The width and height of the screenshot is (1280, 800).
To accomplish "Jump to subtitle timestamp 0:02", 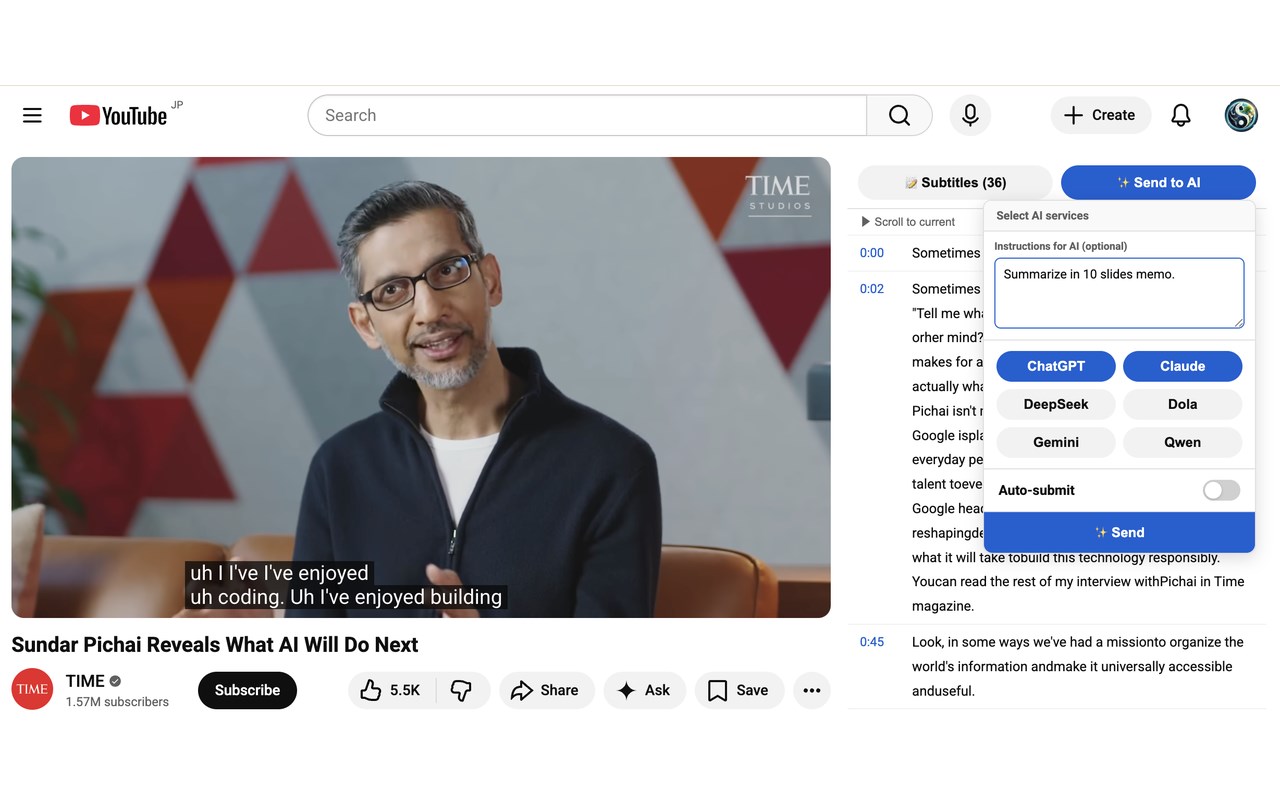I will (872, 289).
